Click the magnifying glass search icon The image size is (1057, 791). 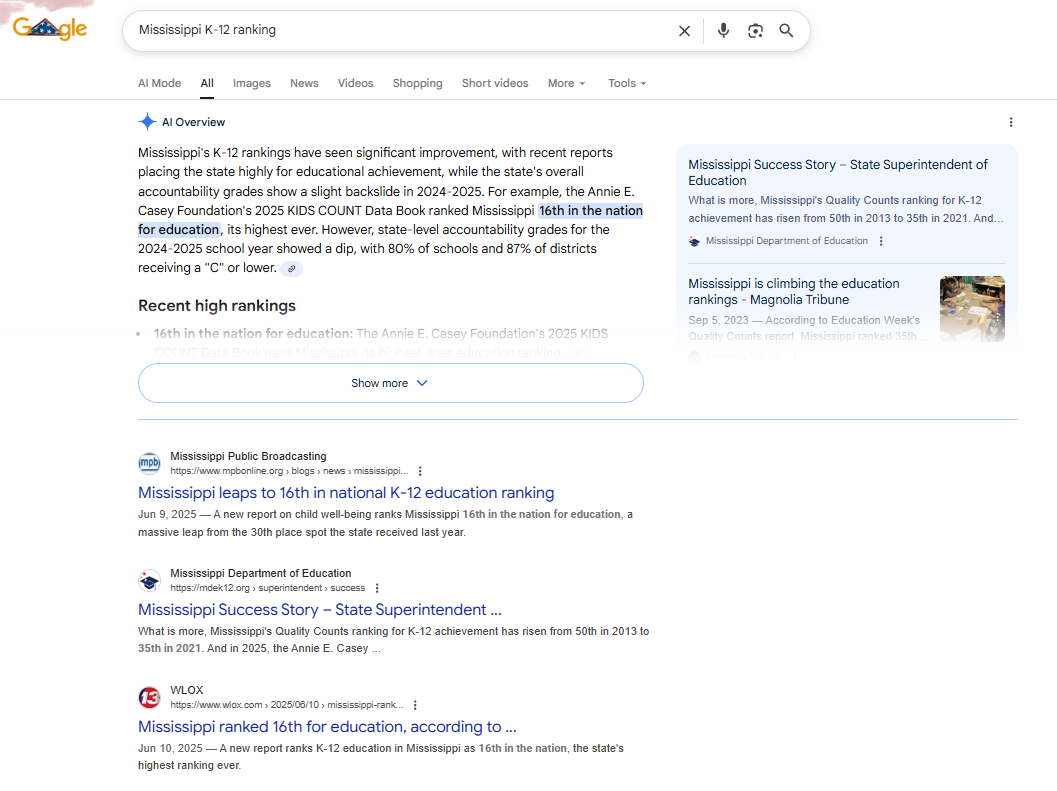pyautogui.click(x=786, y=30)
